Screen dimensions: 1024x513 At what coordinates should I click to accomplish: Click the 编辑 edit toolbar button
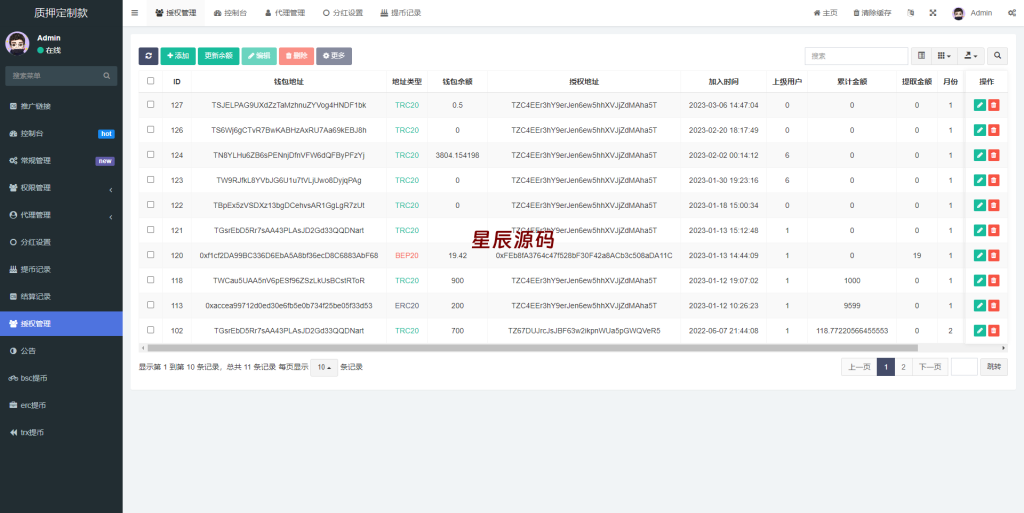pos(259,56)
